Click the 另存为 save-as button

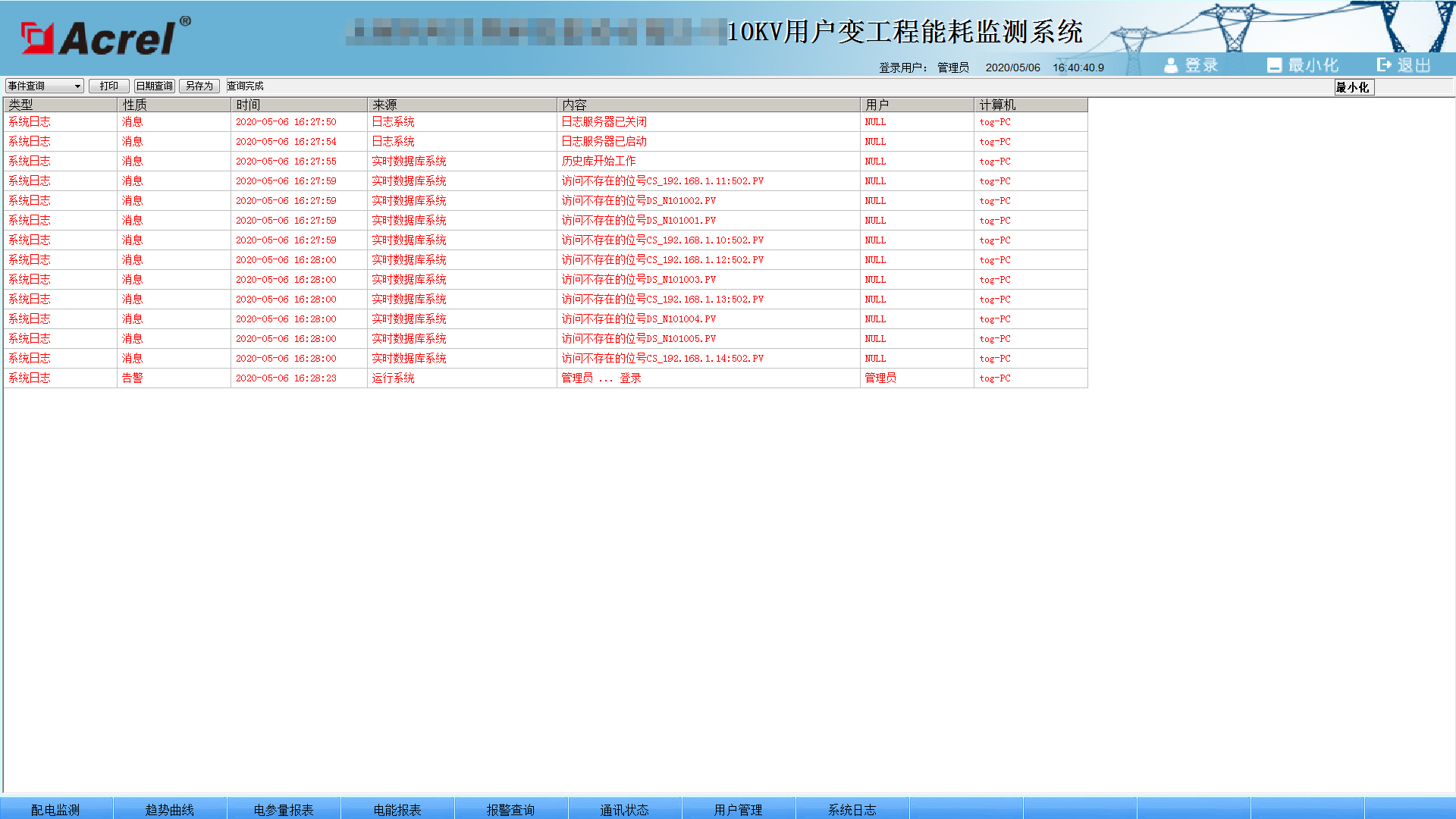click(199, 86)
